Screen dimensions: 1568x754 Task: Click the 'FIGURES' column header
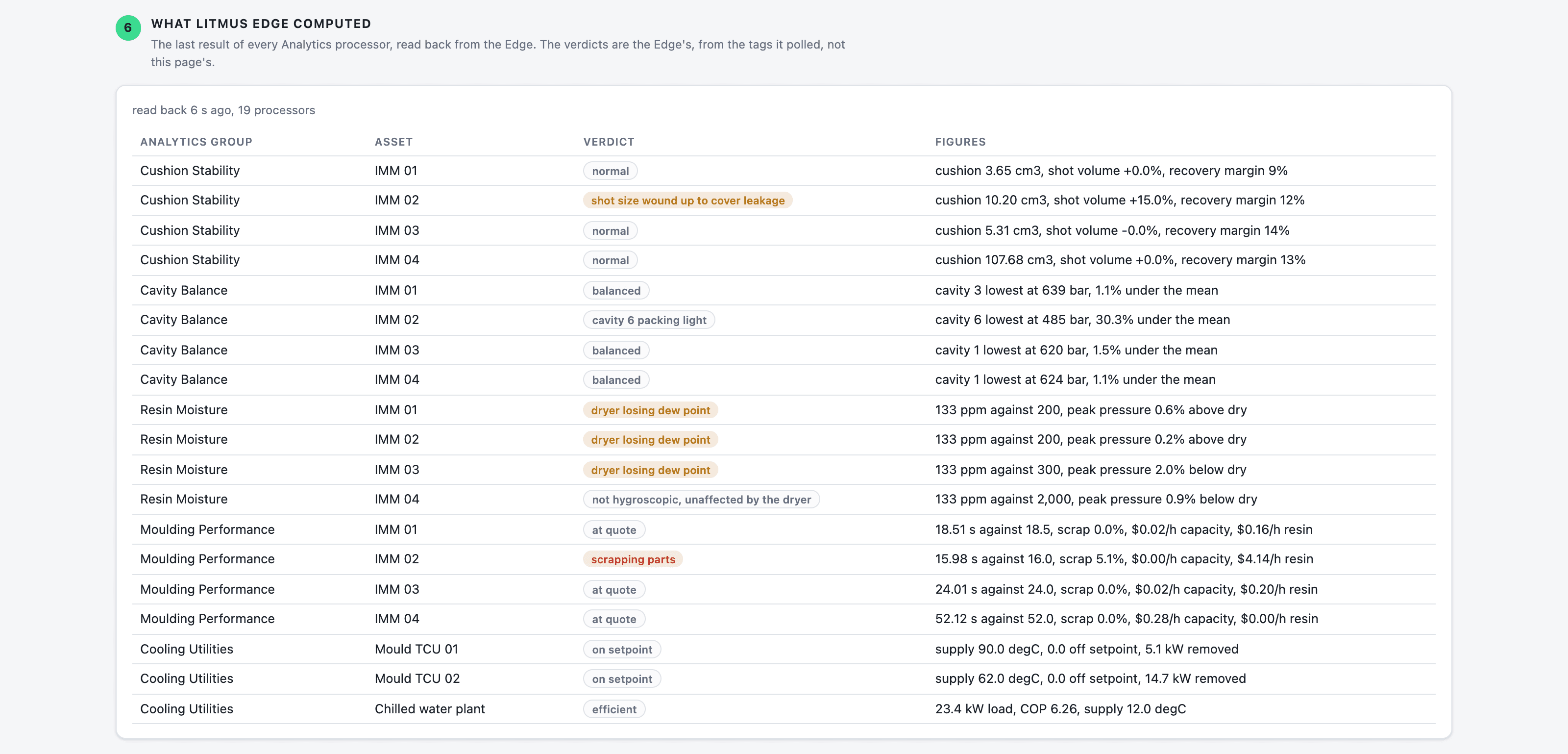click(960, 142)
